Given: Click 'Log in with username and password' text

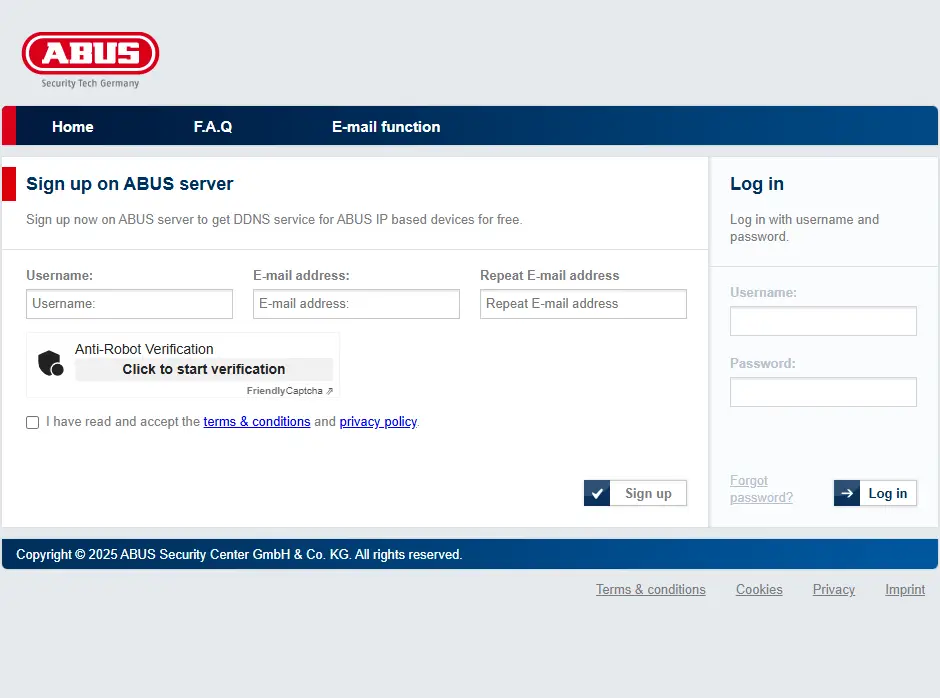Looking at the screenshot, I should pos(805,228).
